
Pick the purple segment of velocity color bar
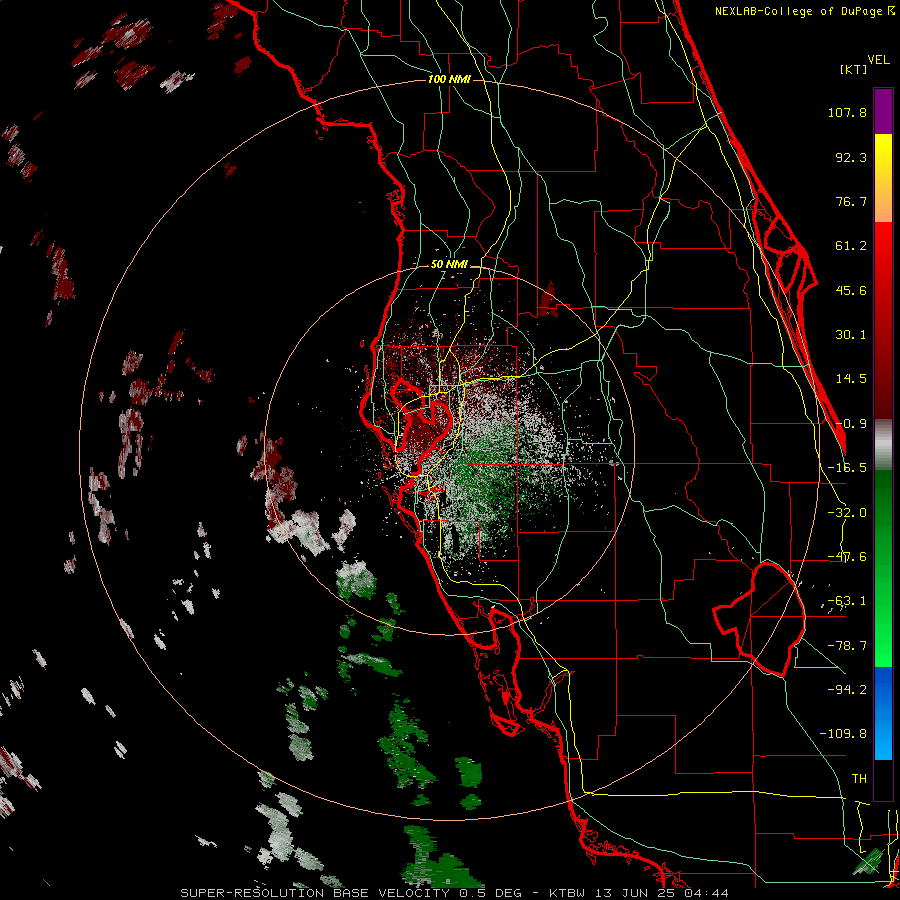point(883,111)
